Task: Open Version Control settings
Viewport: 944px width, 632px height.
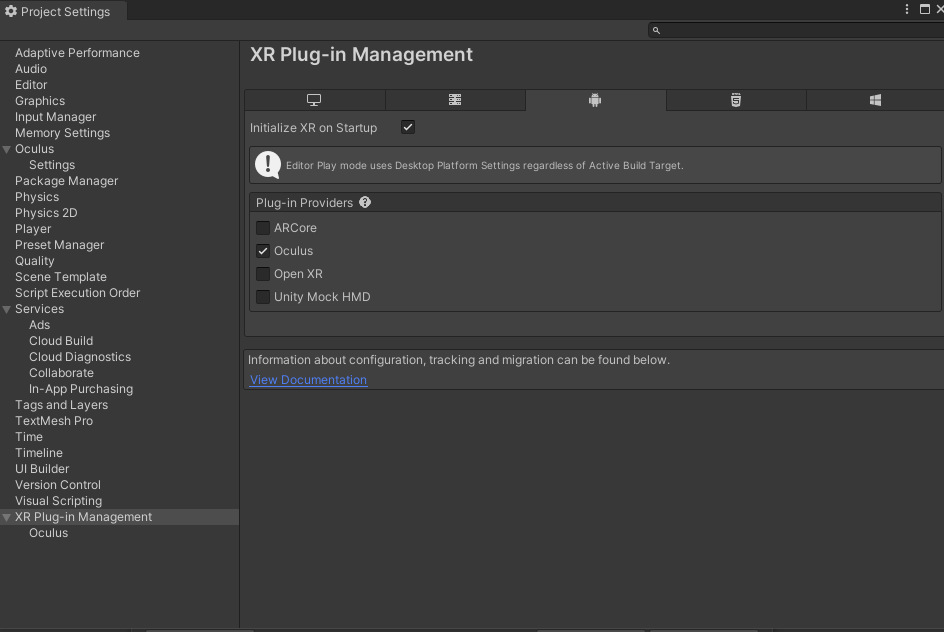Action: [x=58, y=485]
